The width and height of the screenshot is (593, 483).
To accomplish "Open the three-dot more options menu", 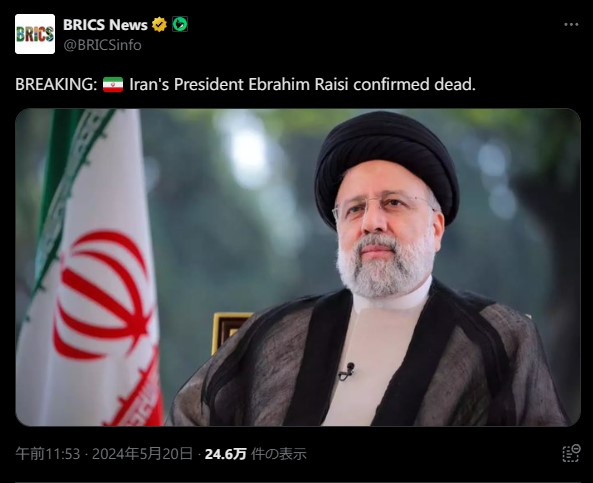I will click(x=571, y=25).
